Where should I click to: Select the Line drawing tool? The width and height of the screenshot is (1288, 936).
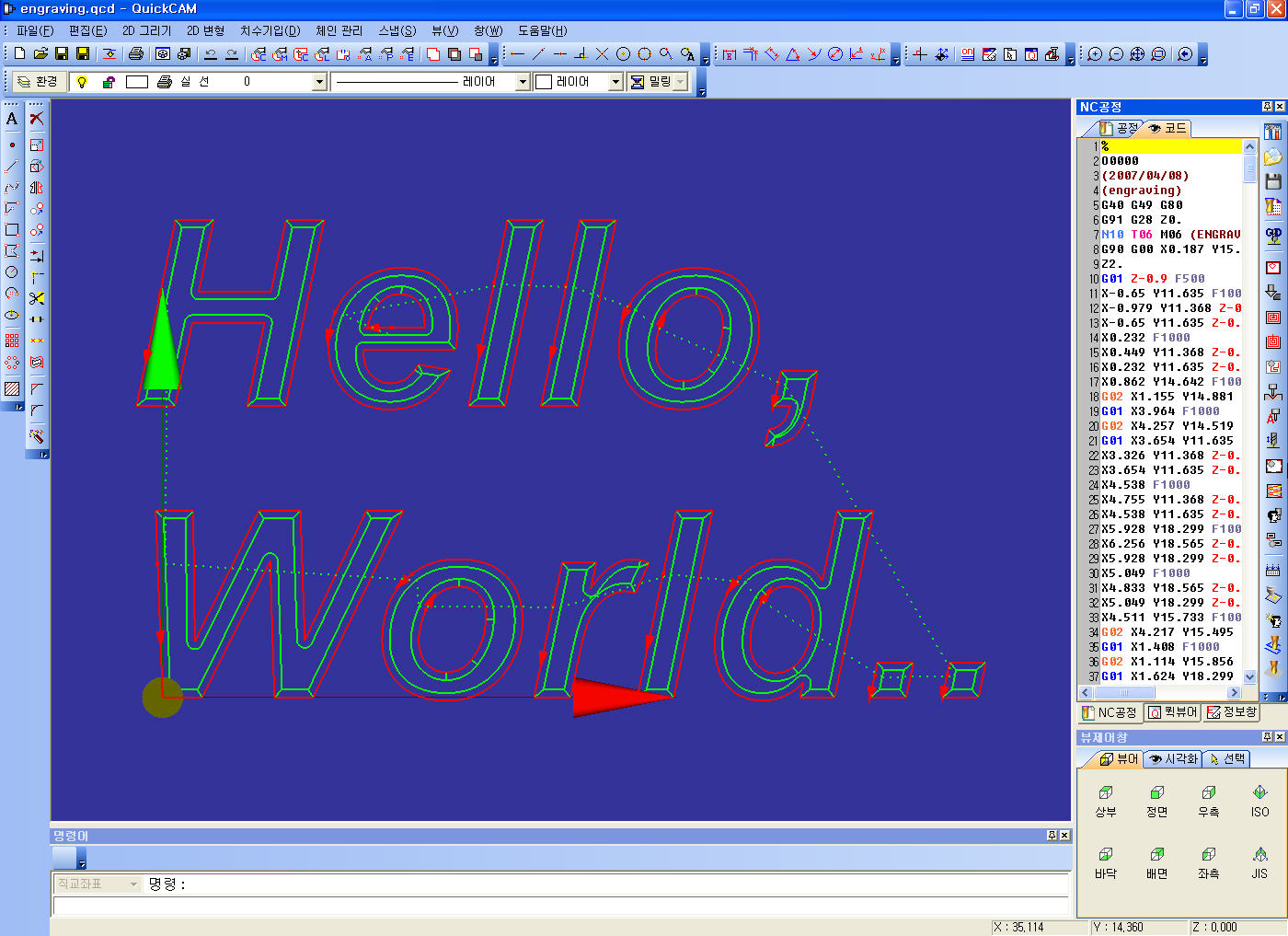click(x=12, y=166)
